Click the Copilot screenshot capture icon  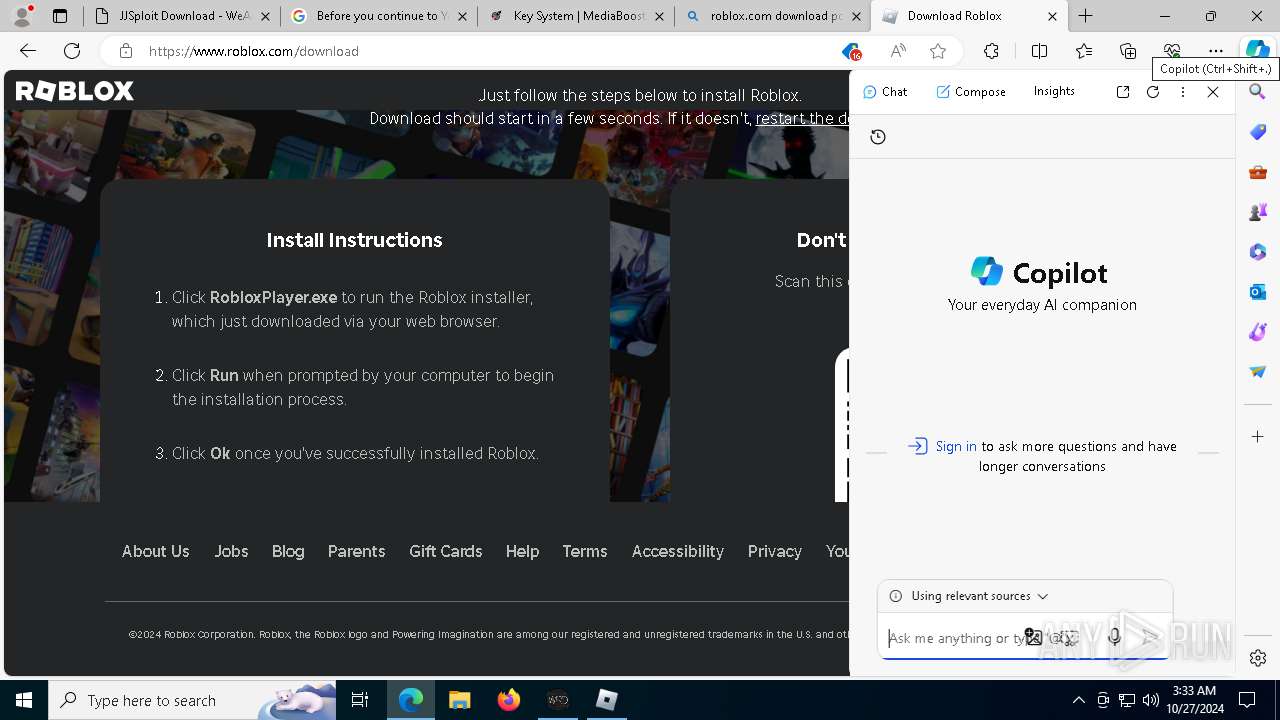[x=1069, y=638]
